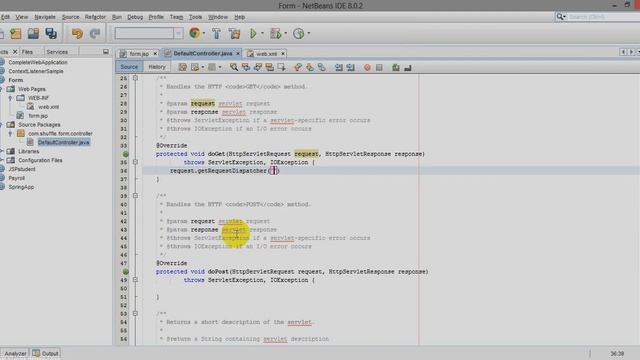Toggle Highlight Search icon in editor toolbar

269,67
